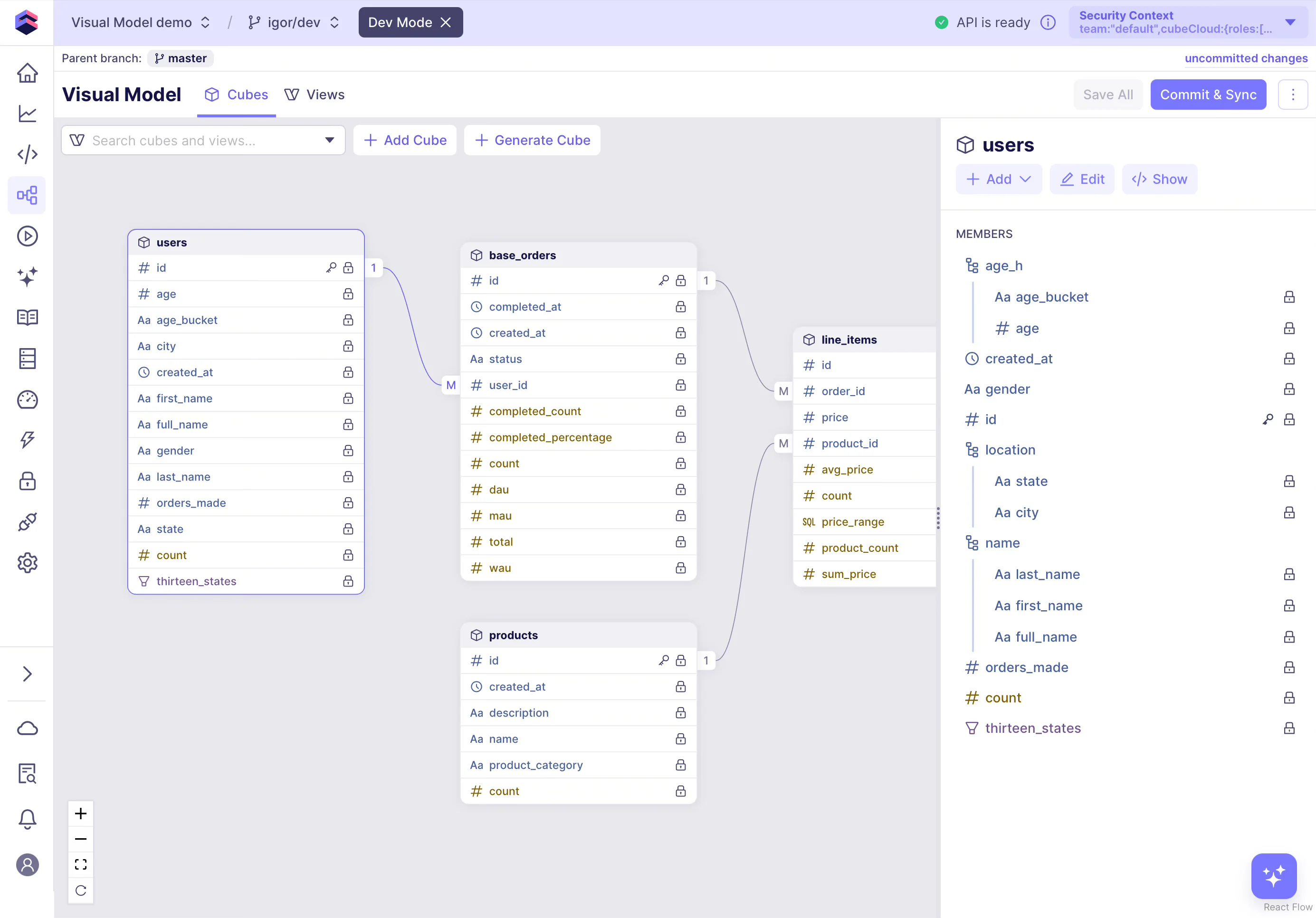This screenshot has width=1316, height=918.
Task: Click the Playground play icon in sidebar
Action: point(27,236)
